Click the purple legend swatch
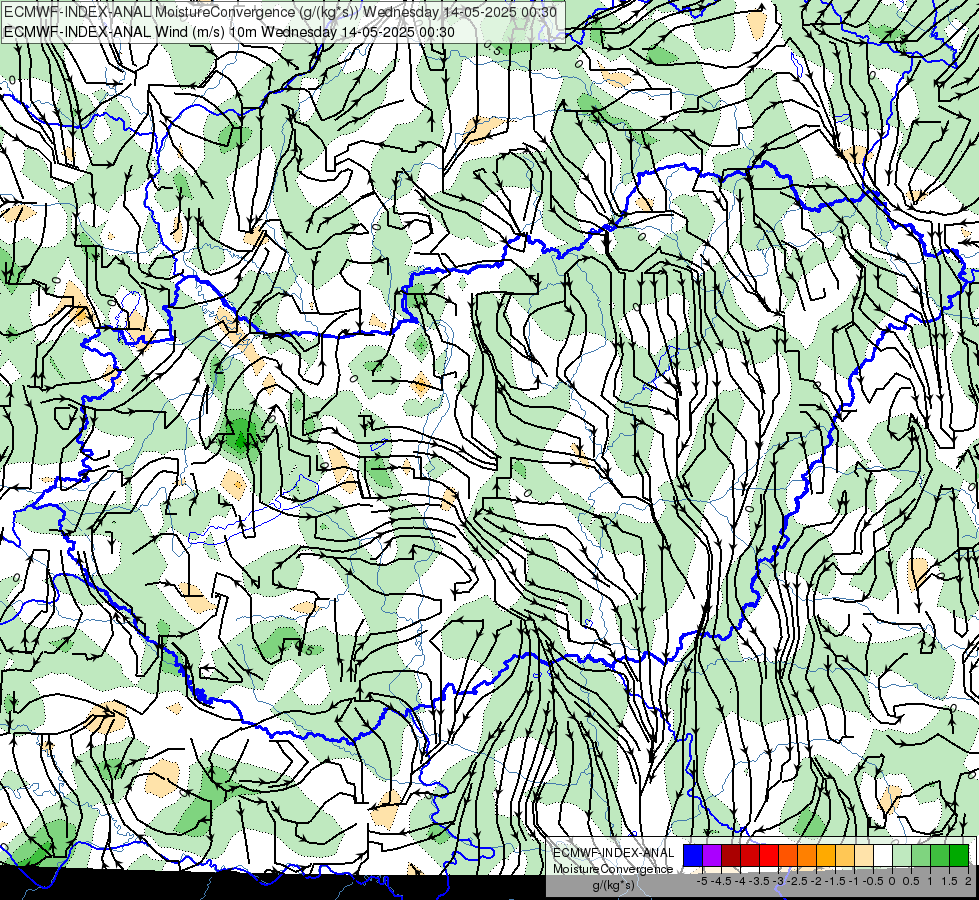The image size is (979, 900). (712, 855)
